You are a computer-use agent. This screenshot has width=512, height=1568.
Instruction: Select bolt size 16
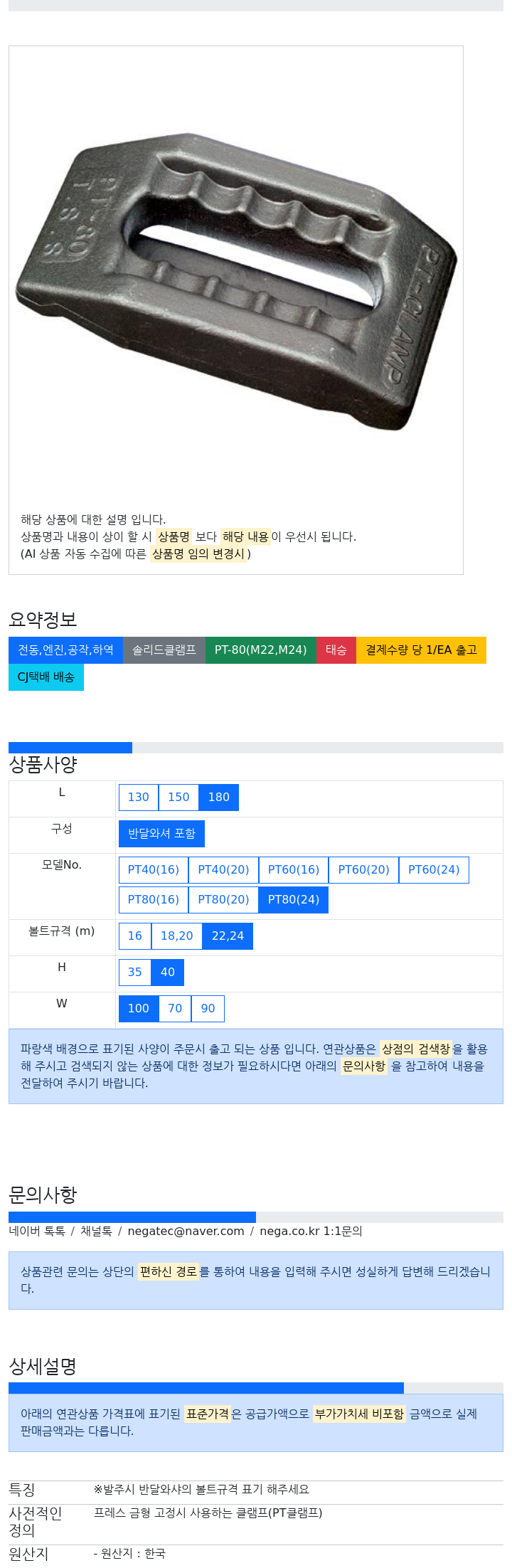[x=135, y=936]
